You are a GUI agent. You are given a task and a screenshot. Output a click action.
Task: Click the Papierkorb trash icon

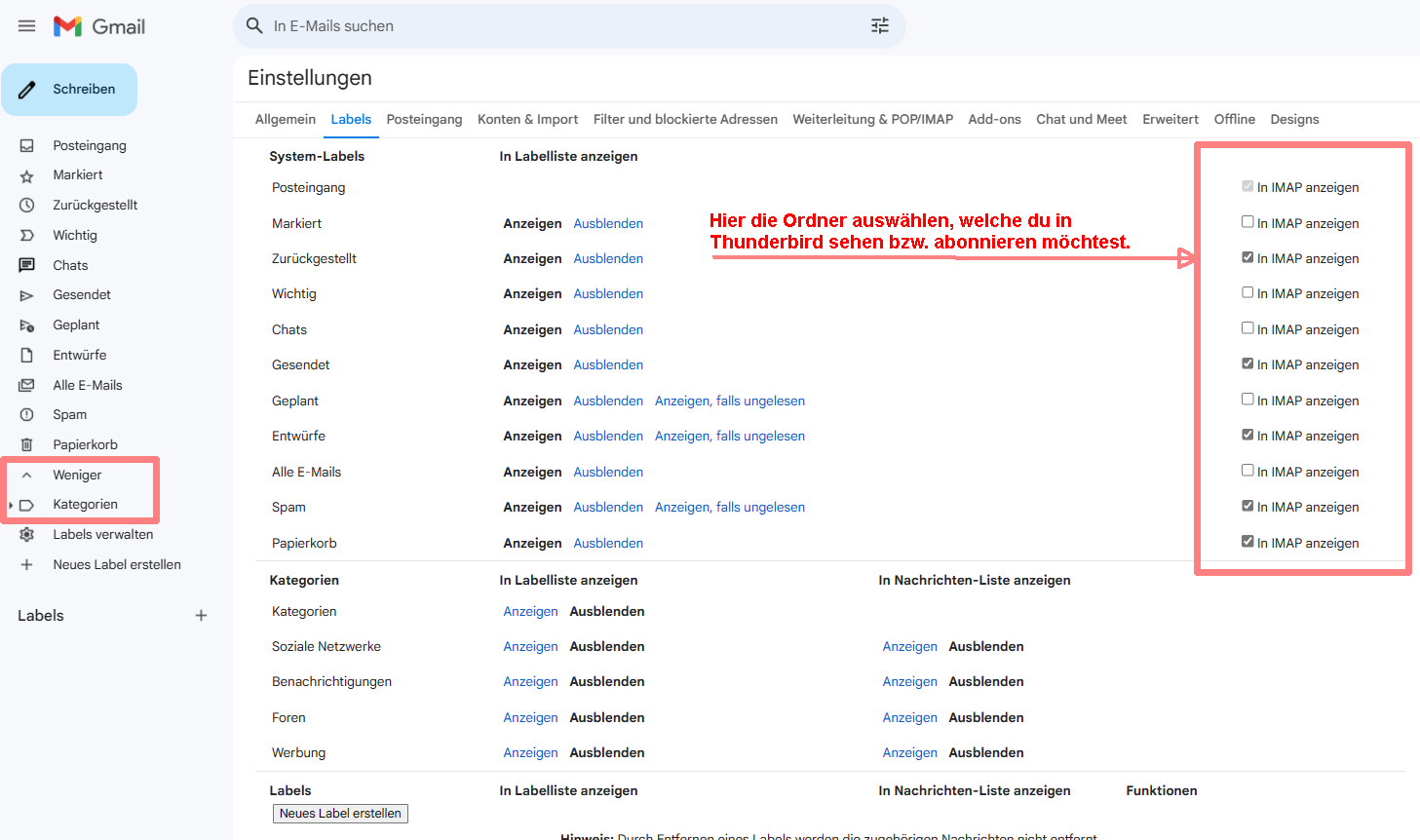27,444
